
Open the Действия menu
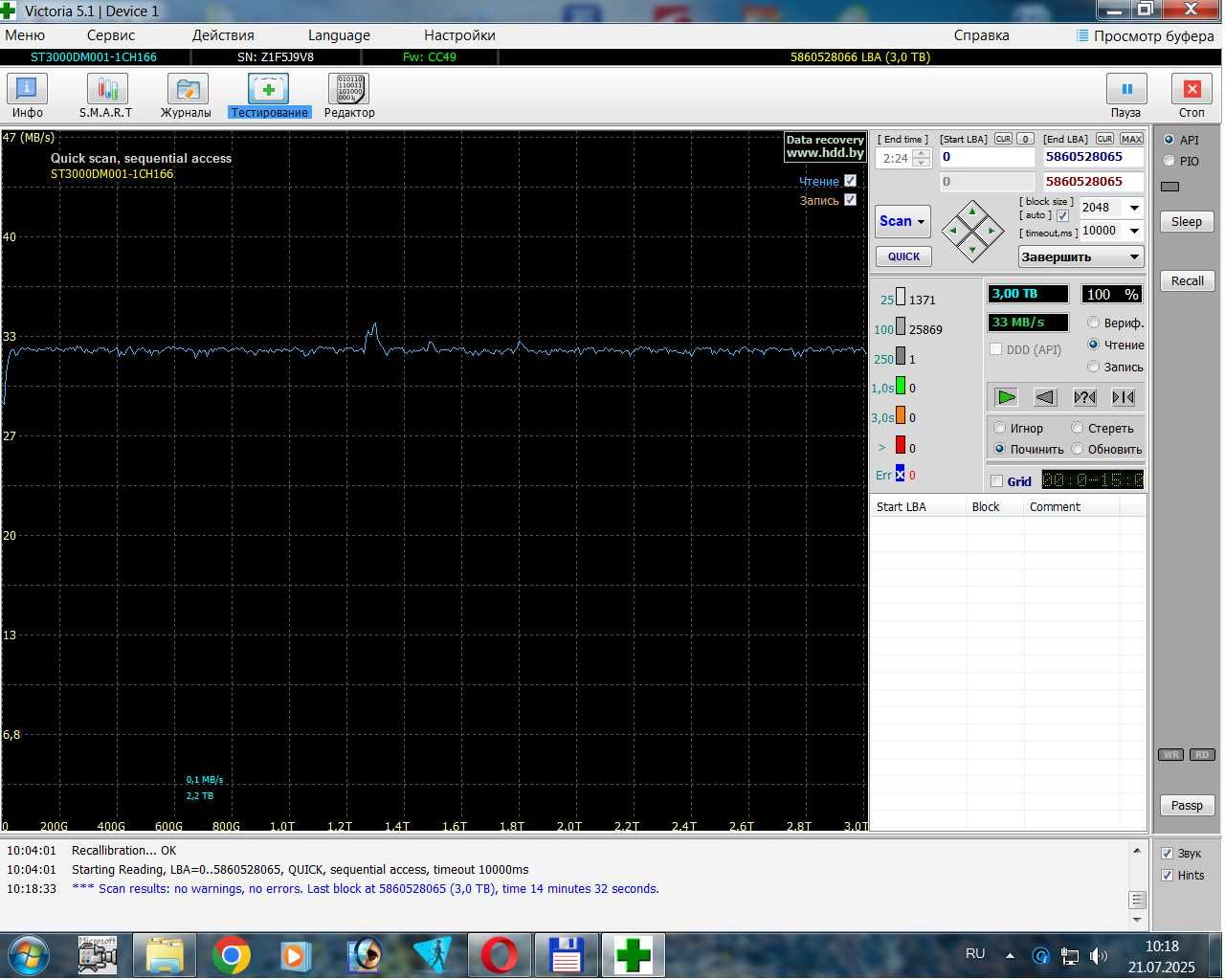223,35
